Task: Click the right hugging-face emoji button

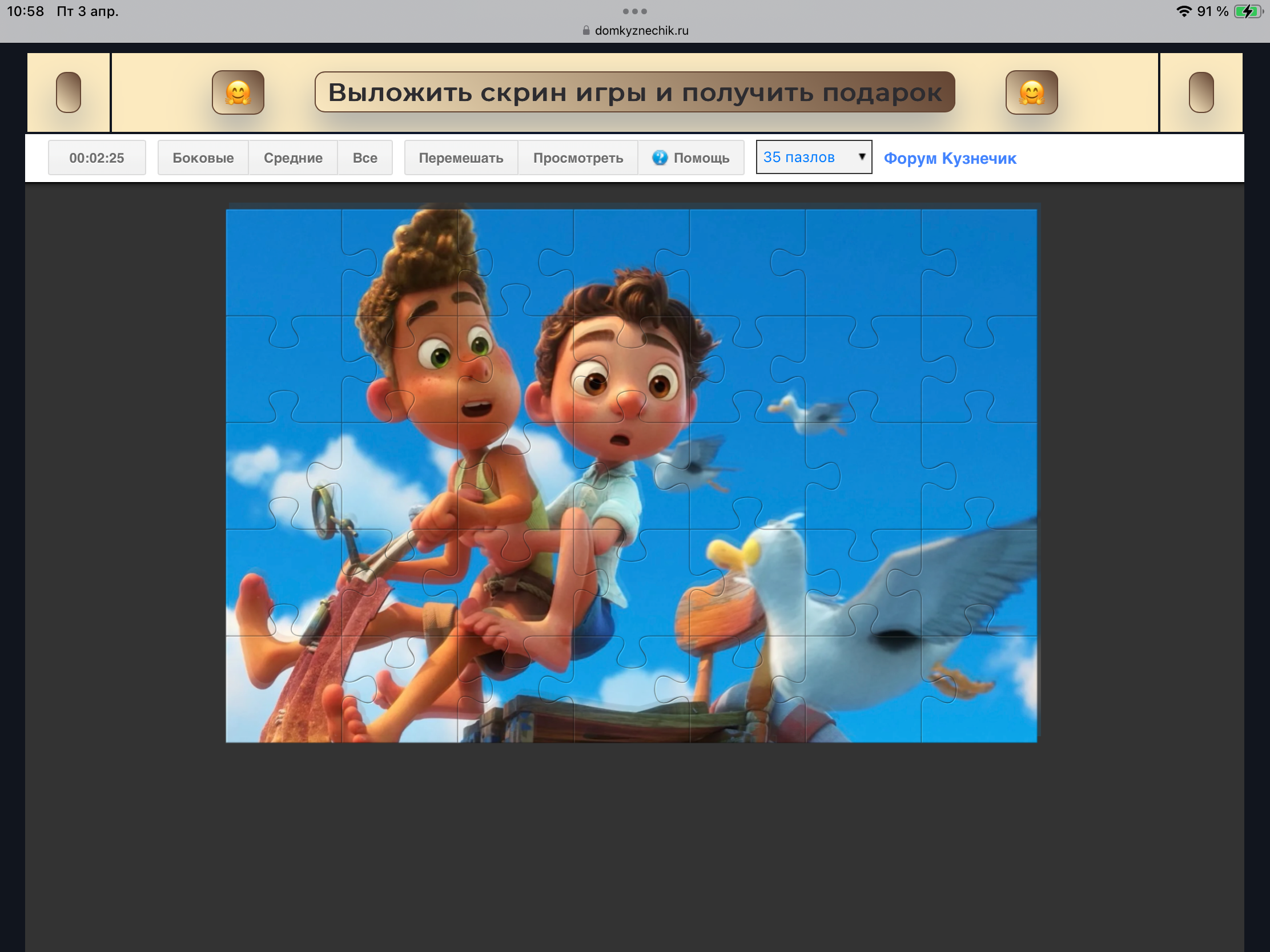Action: (1031, 92)
